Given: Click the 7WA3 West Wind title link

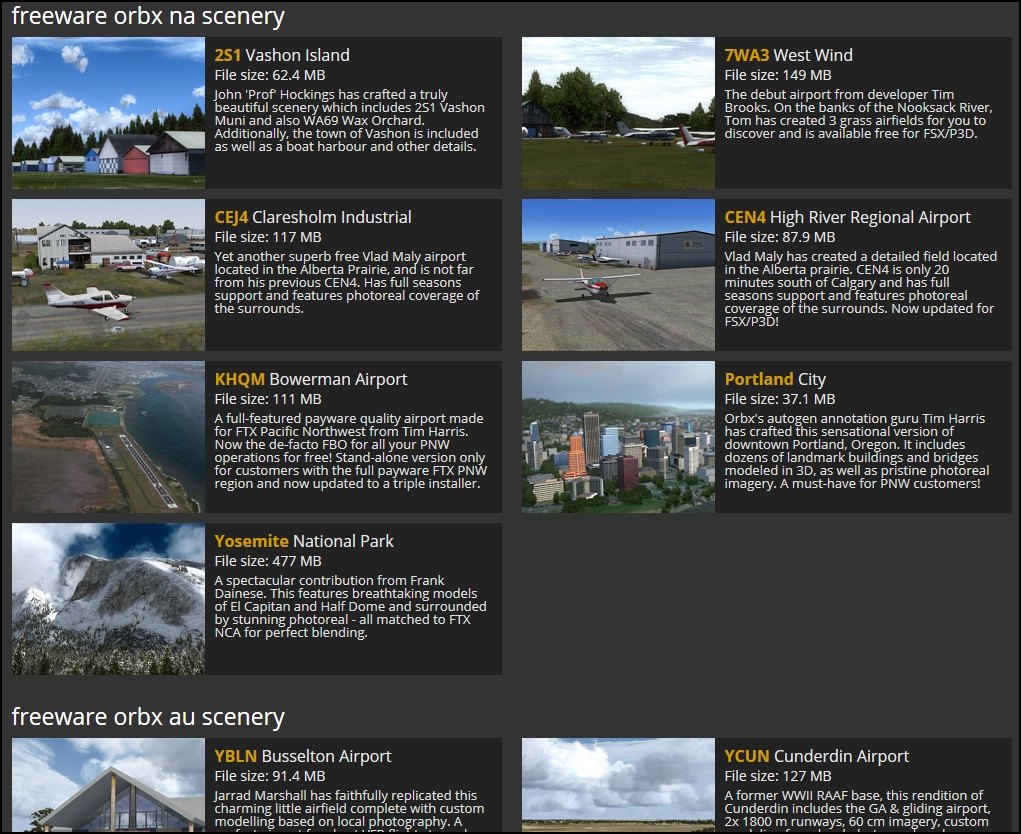Looking at the screenshot, I should pos(789,55).
